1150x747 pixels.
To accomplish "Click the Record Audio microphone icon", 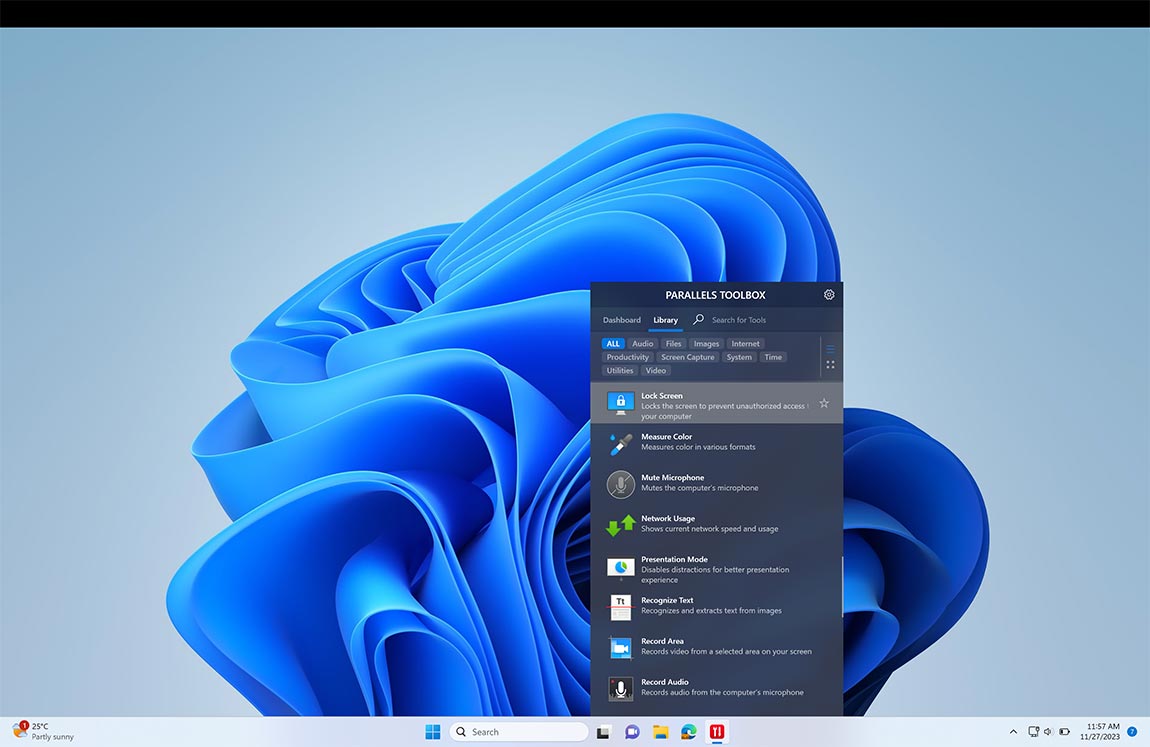I will pos(620,688).
